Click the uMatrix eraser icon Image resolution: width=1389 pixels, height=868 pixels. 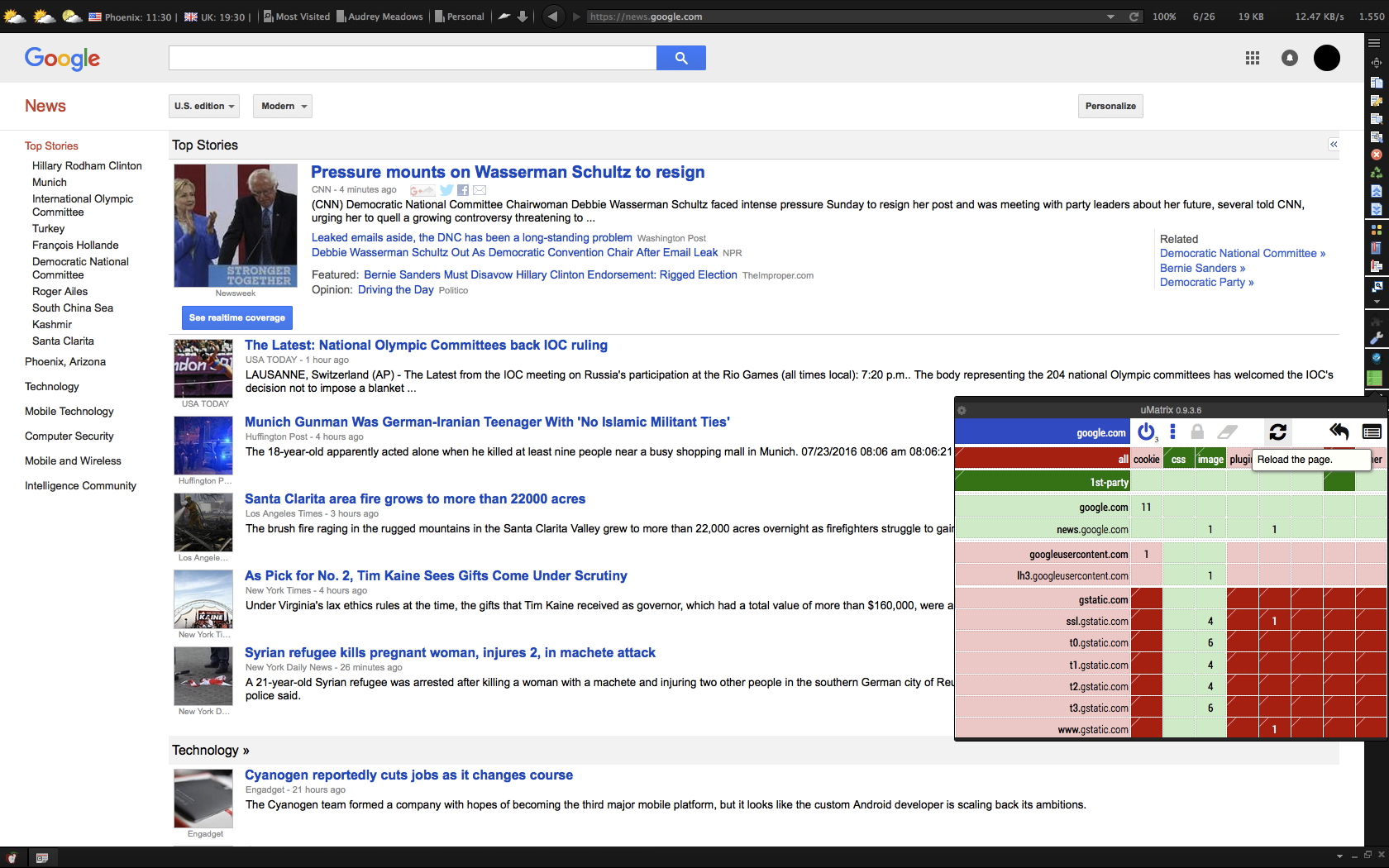tap(1228, 432)
